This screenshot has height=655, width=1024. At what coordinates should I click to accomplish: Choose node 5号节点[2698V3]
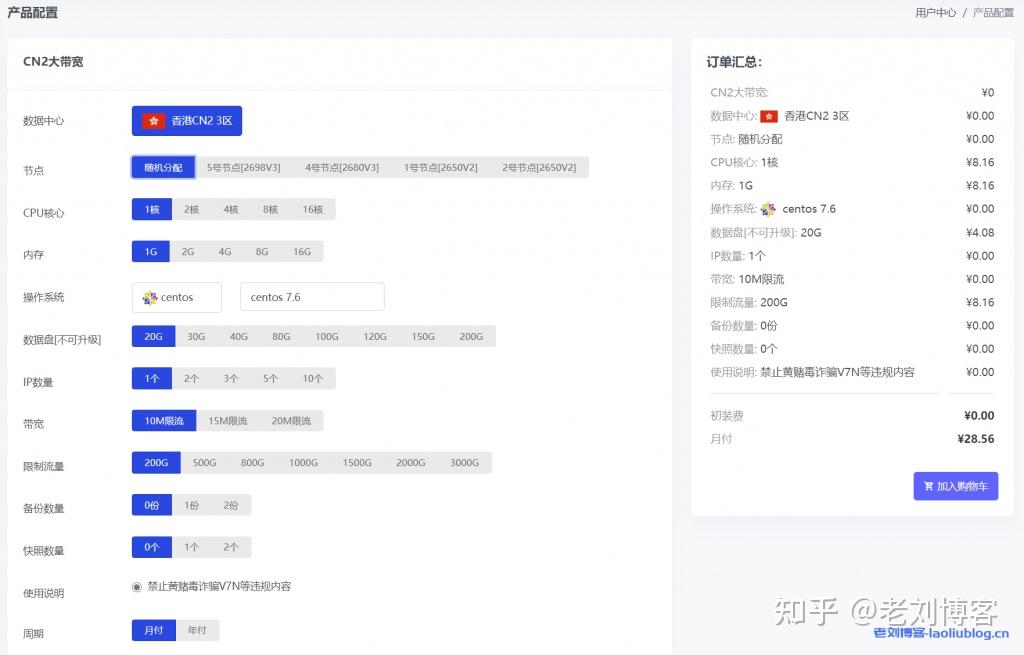[x=244, y=167]
